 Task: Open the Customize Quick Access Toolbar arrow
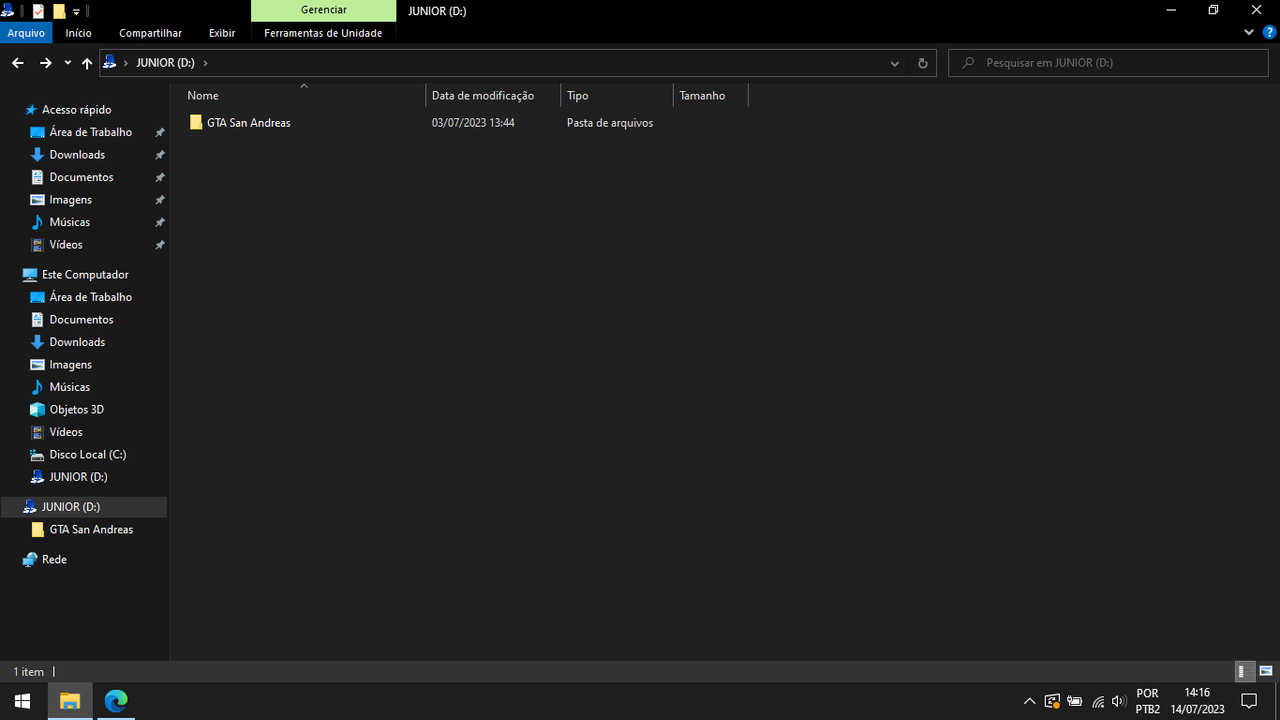click(x=76, y=12)
